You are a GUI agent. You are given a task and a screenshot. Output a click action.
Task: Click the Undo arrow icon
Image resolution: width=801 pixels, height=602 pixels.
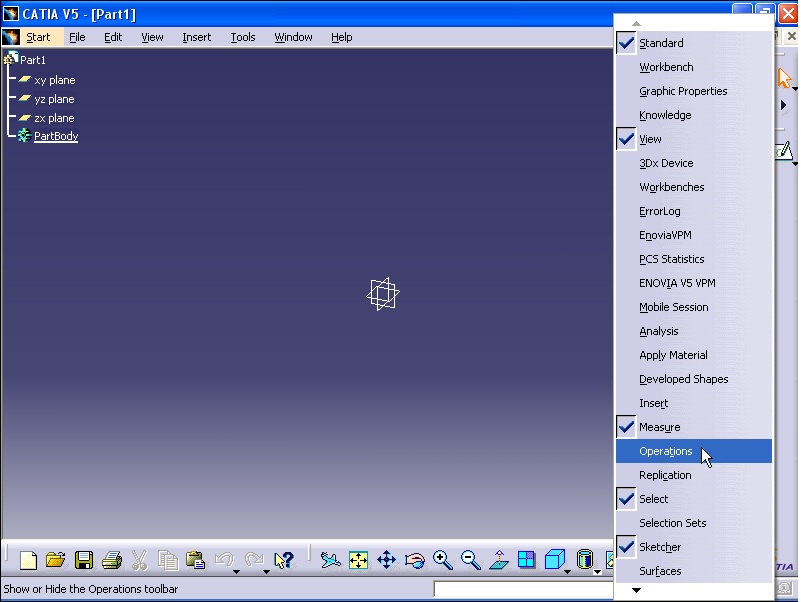click(224, 560)
